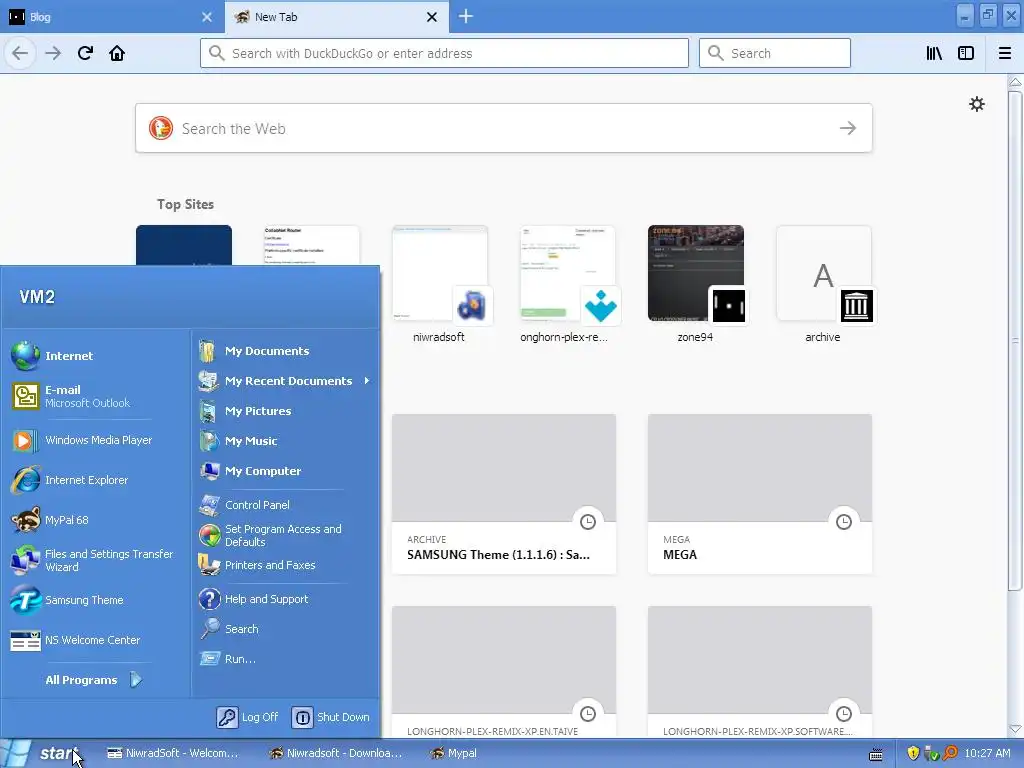Launch Internet from Start menu
The height and width of the screenshot is (768, 1024).
[96, 356]
